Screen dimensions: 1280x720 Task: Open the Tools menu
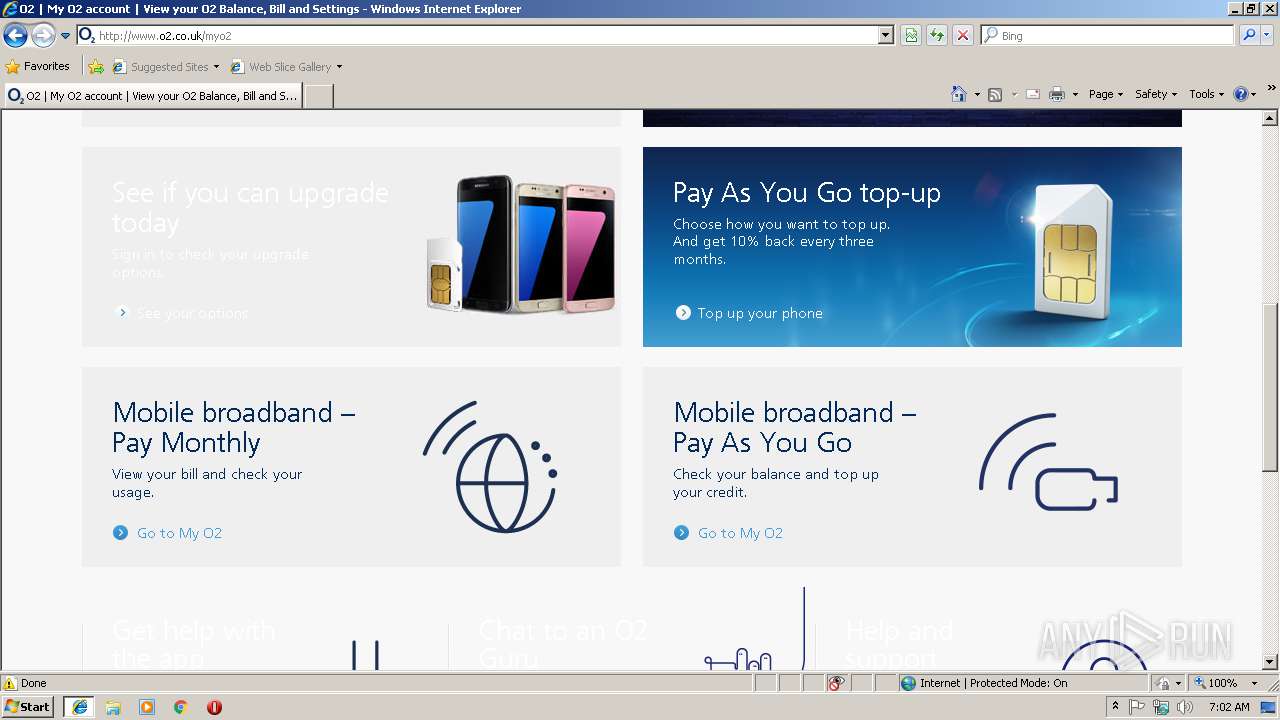(x=1206, y=94)
